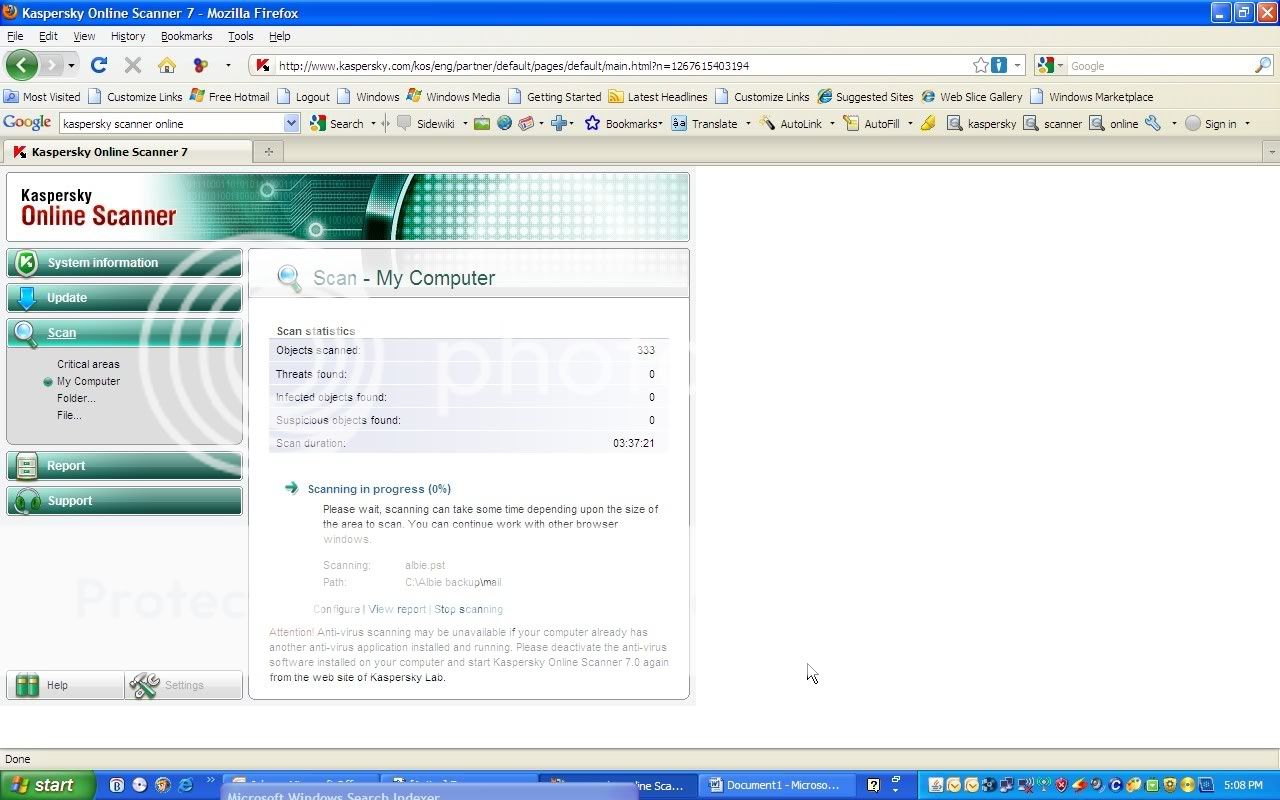The height and width of the screenshot is (800, 1280).
Task: Expand the Sign in dropdown arrow
Action: click(x=1247, y=124)
